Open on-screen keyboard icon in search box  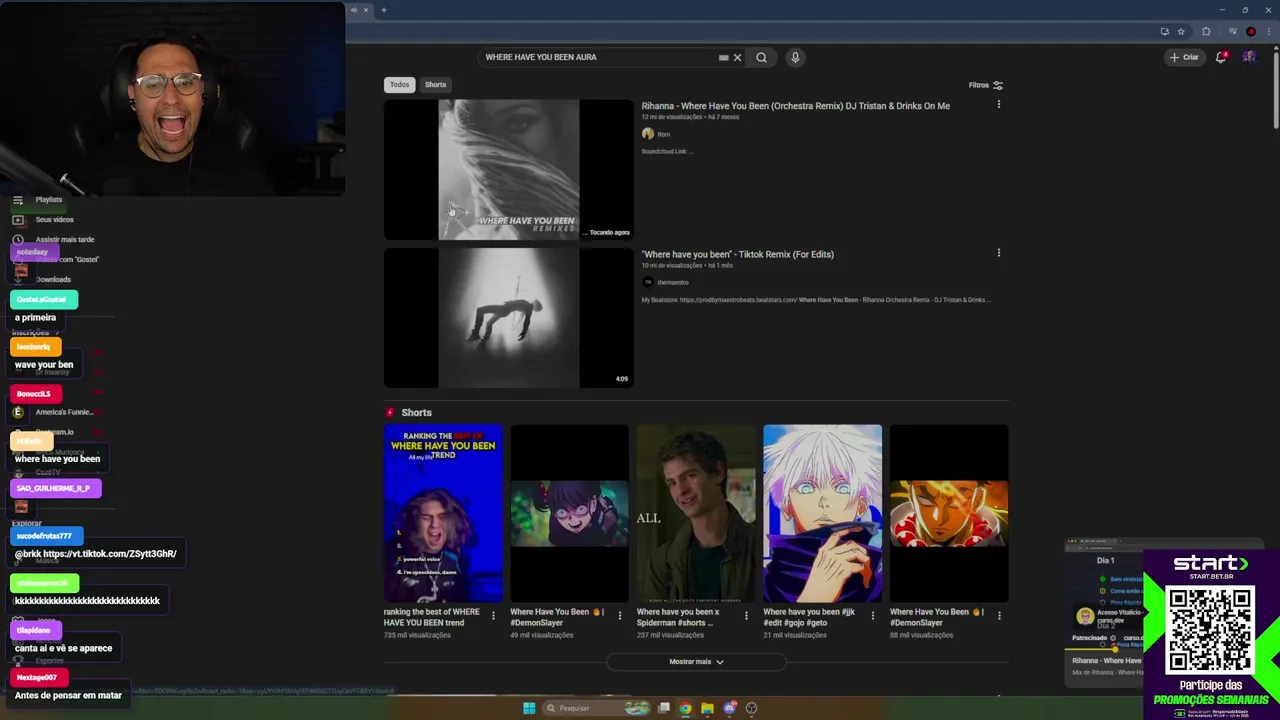coord(723,57)
